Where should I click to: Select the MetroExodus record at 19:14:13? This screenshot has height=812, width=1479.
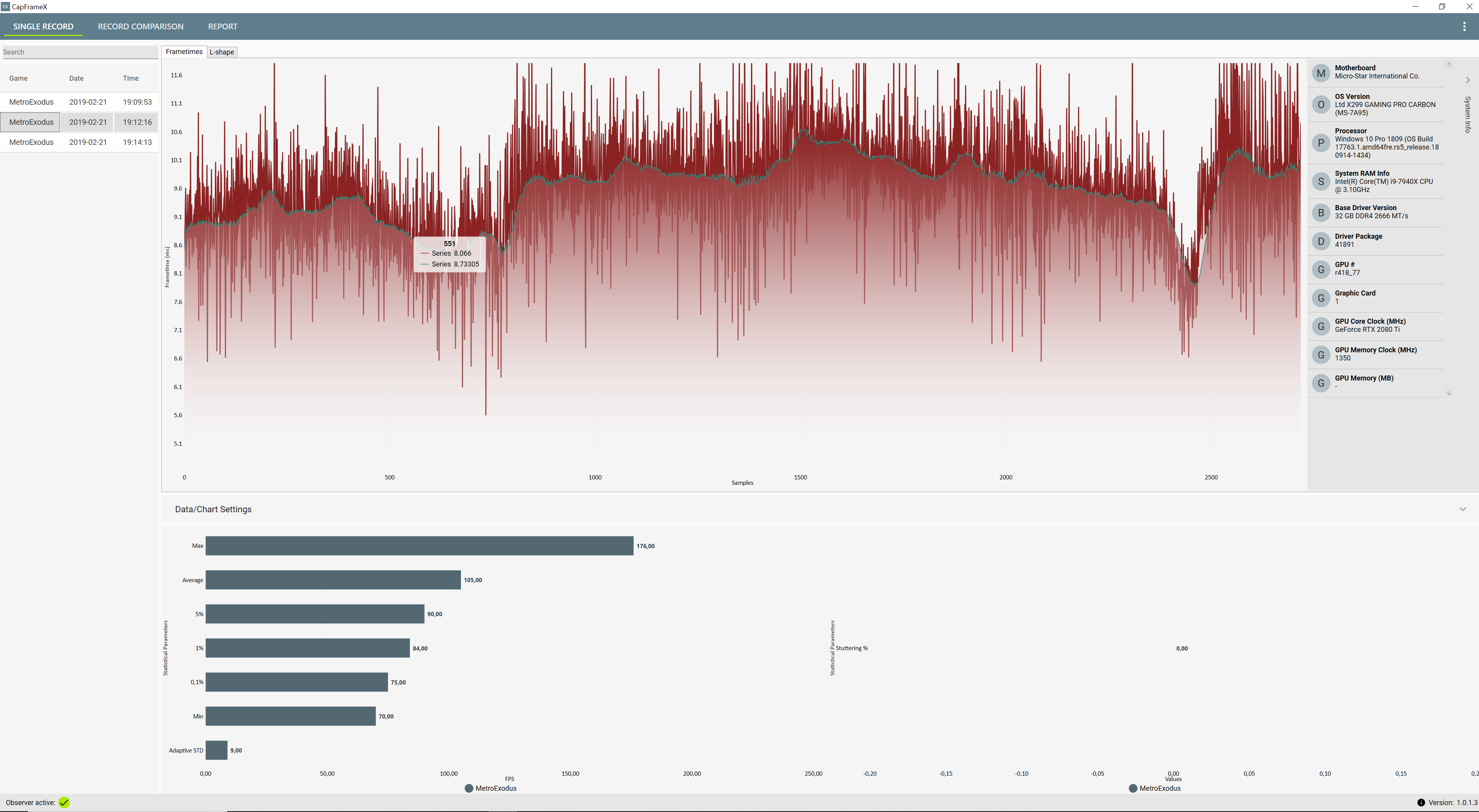[x=79, y=142]
